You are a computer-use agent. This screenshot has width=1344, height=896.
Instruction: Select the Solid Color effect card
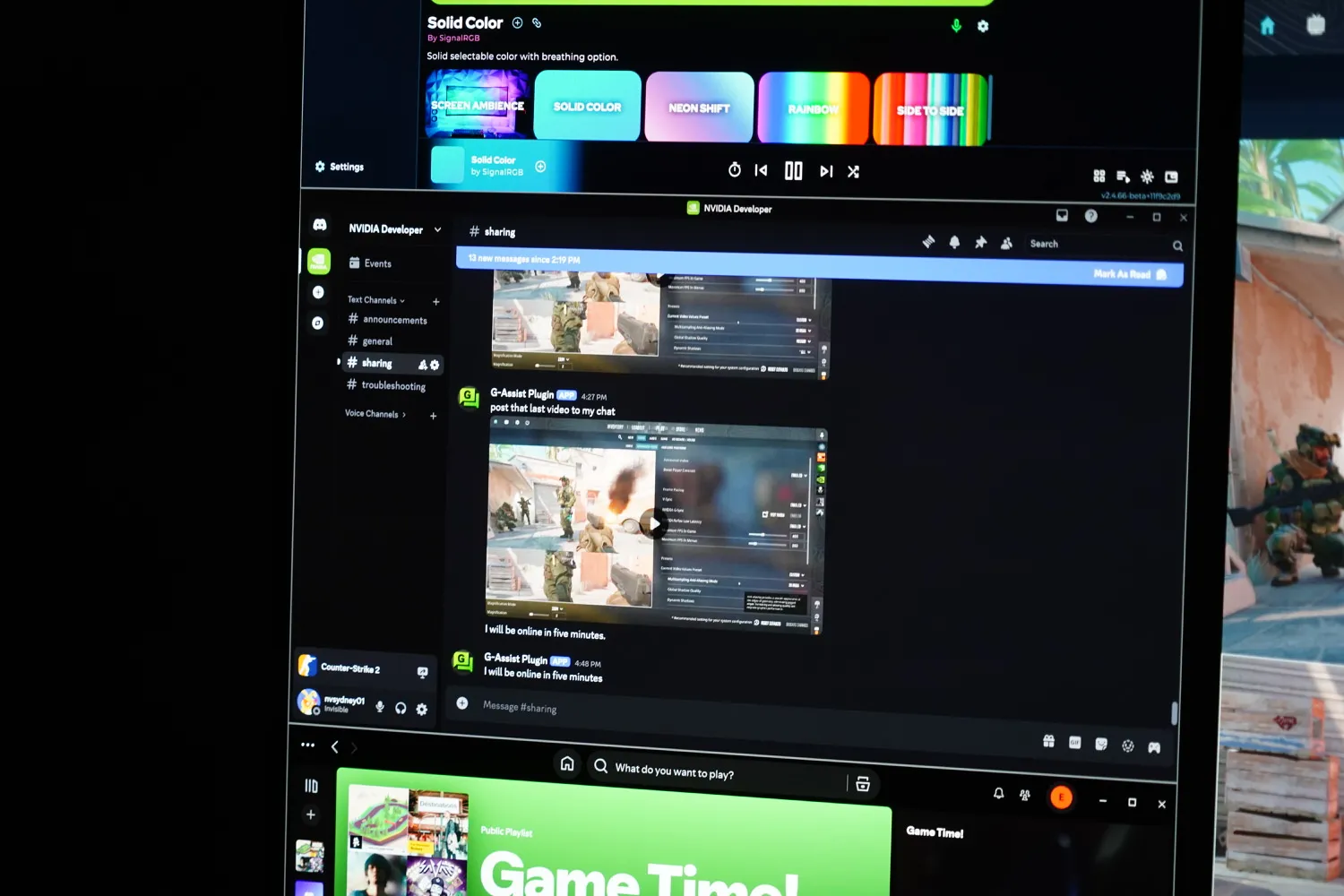tap(588, 106)
